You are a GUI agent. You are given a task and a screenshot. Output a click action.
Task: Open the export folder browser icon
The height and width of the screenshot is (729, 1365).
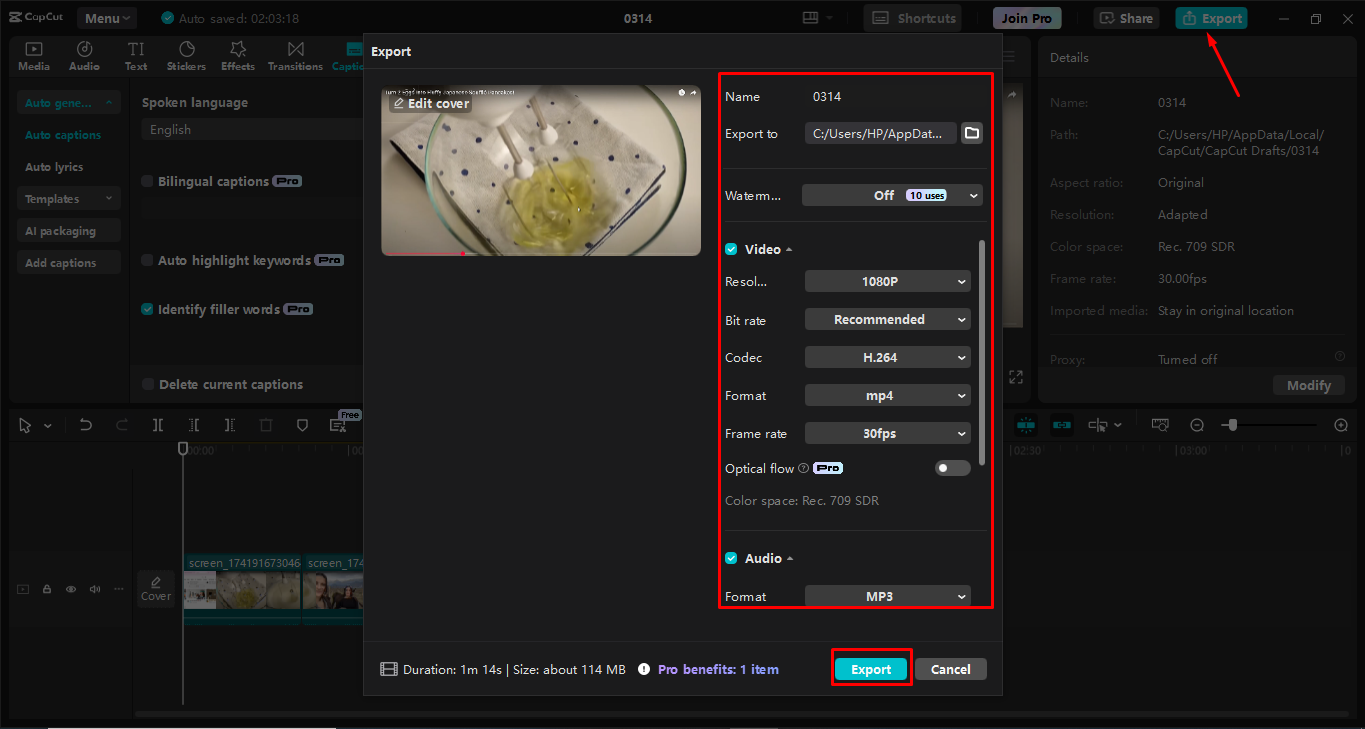coord(971,132)
